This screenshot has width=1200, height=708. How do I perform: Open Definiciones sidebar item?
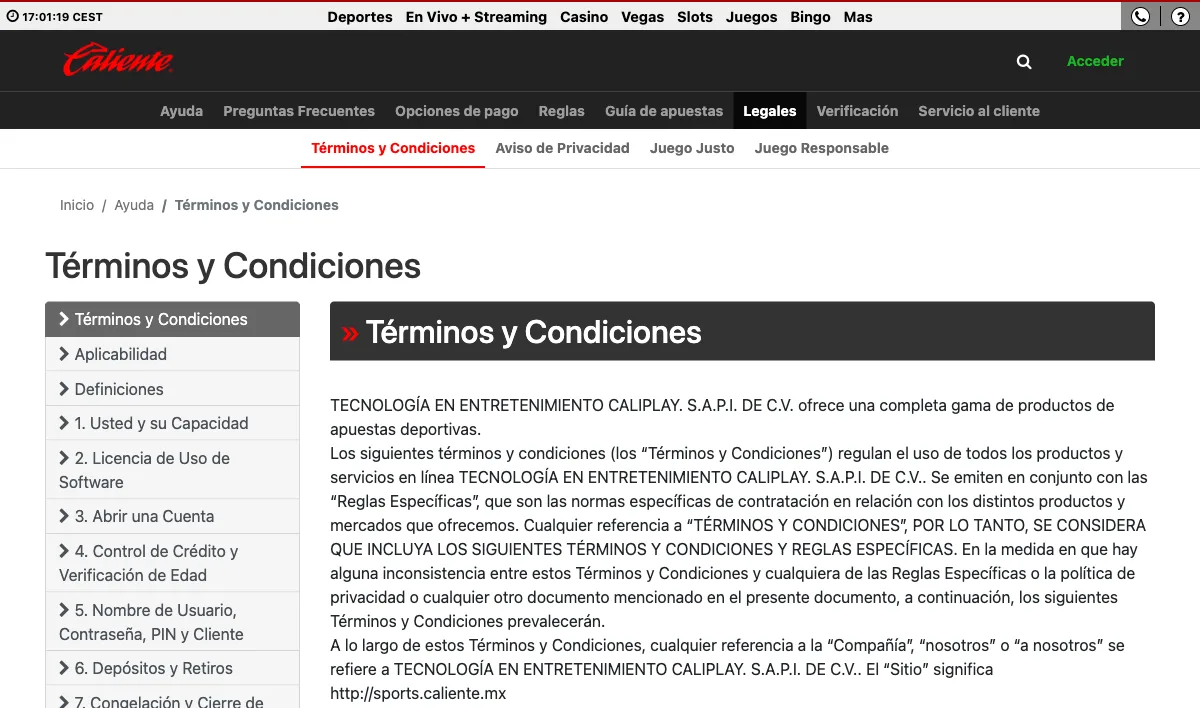pos(172,389)
